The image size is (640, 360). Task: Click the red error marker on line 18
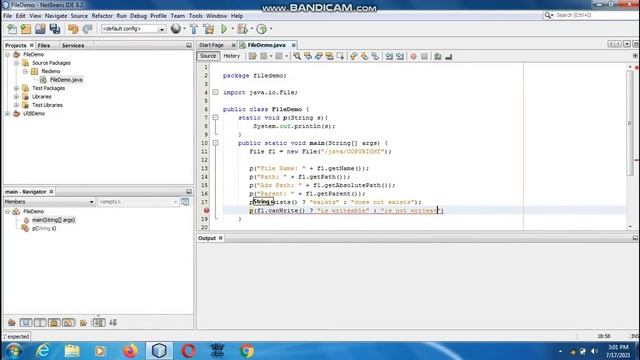tap(207, 211)
